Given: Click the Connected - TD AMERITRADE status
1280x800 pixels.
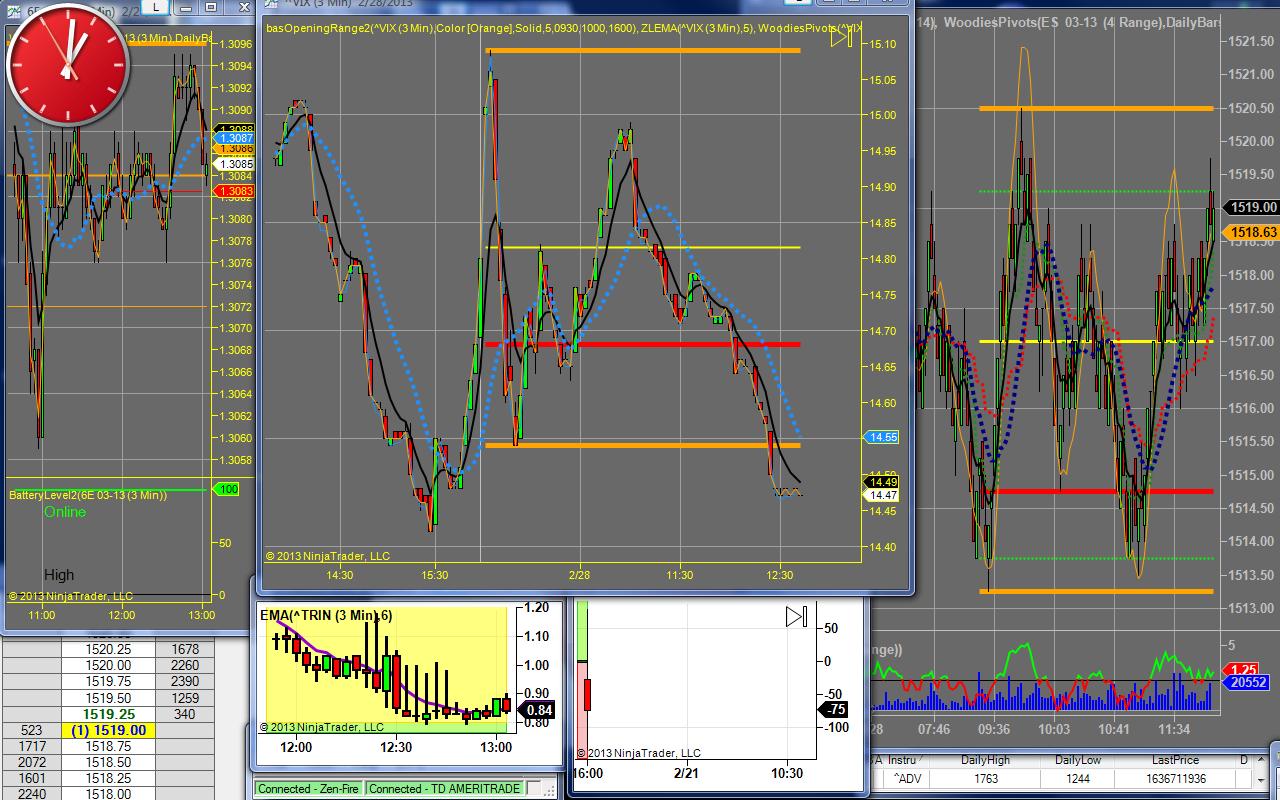Looking at the screenshot, I should [x=444, y=789].
